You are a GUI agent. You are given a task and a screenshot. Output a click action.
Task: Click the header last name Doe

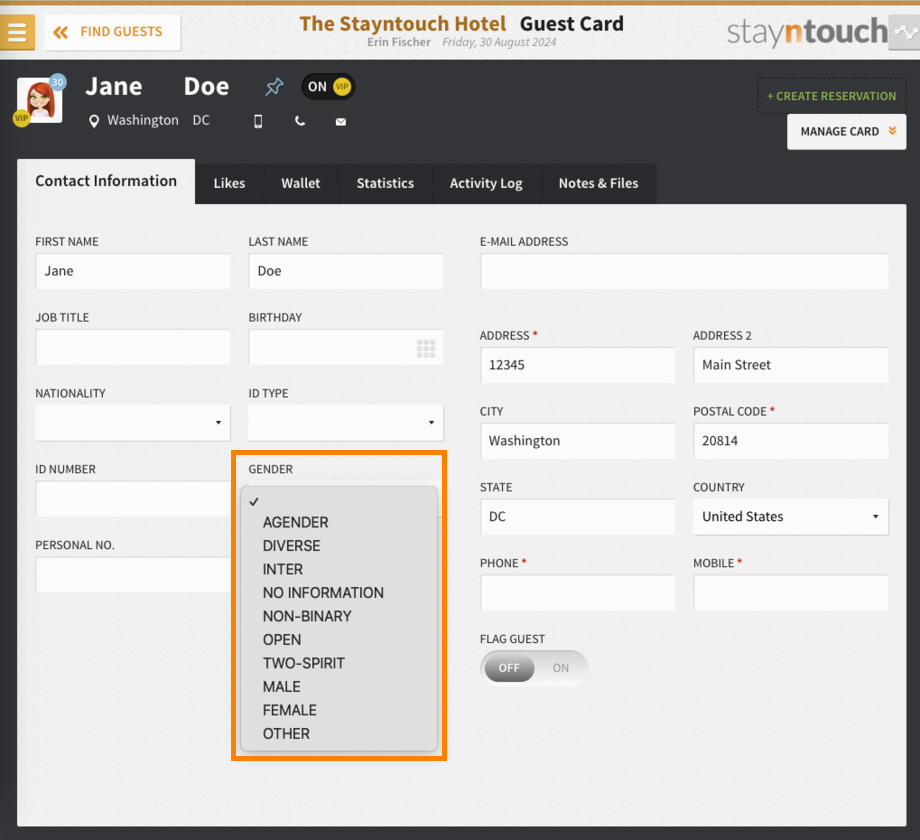click(207, 87)
